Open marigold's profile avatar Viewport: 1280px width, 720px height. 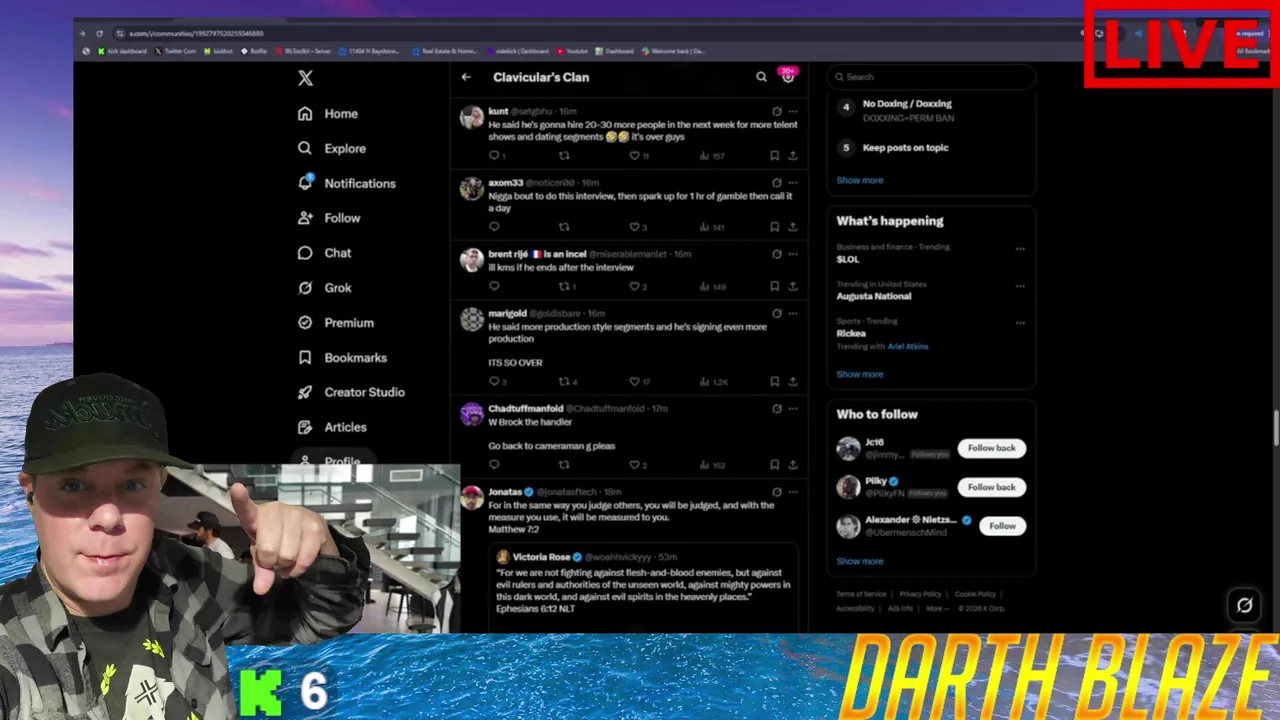pyautogui.click(x=472, y=320)
